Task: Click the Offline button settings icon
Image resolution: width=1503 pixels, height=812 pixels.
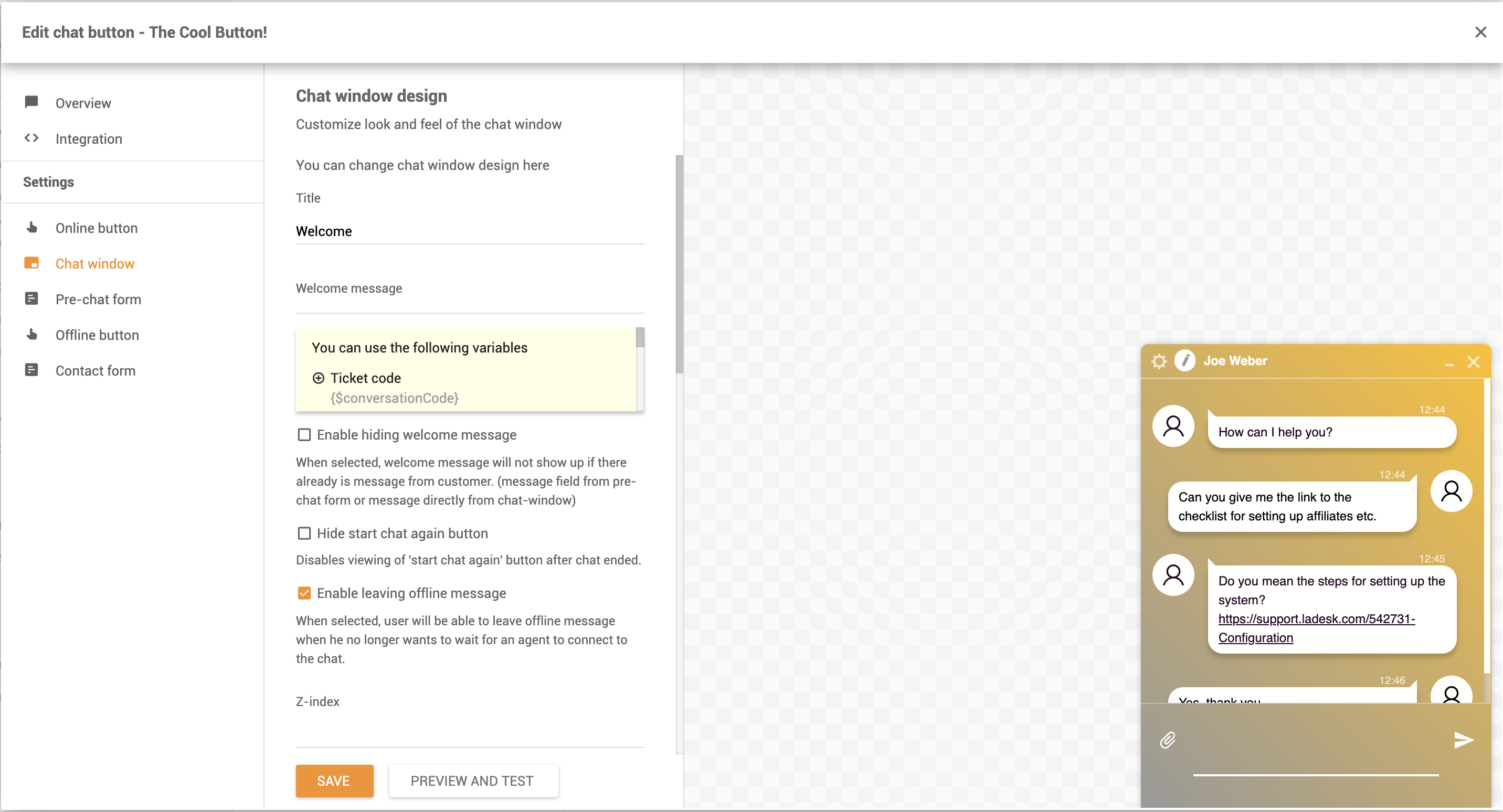Action: point(32,334)
